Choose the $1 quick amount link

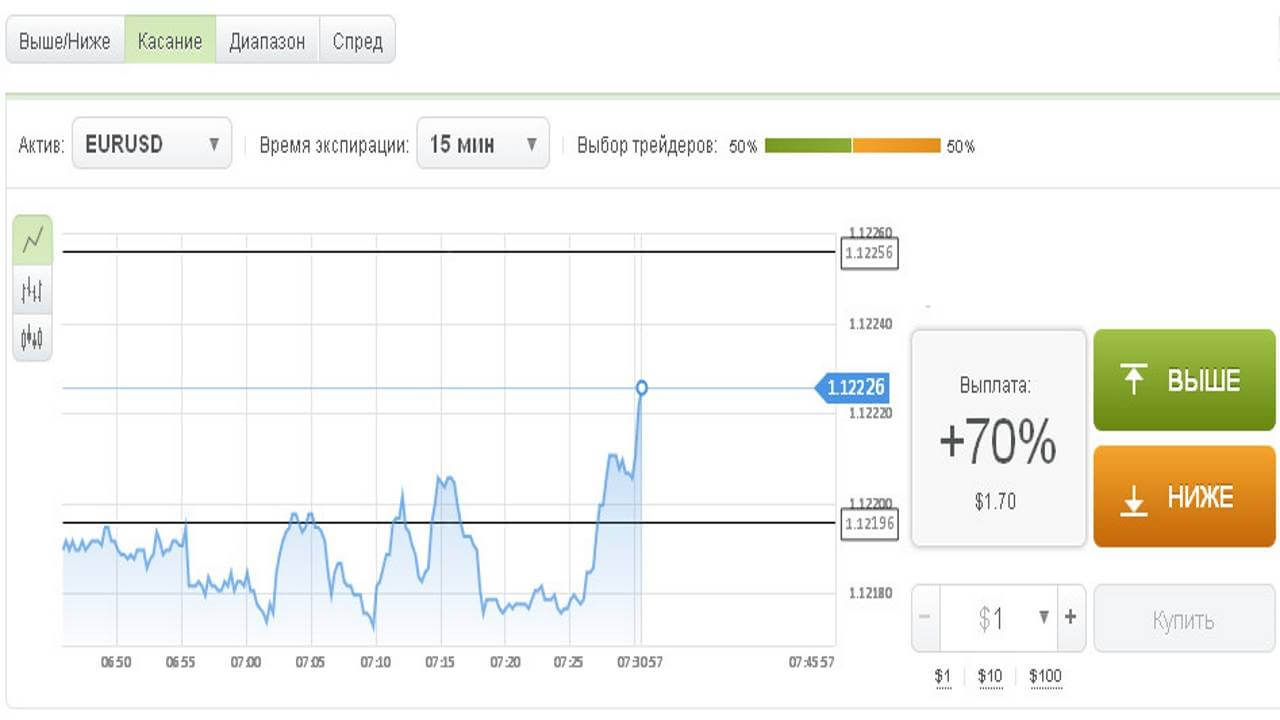942,677
